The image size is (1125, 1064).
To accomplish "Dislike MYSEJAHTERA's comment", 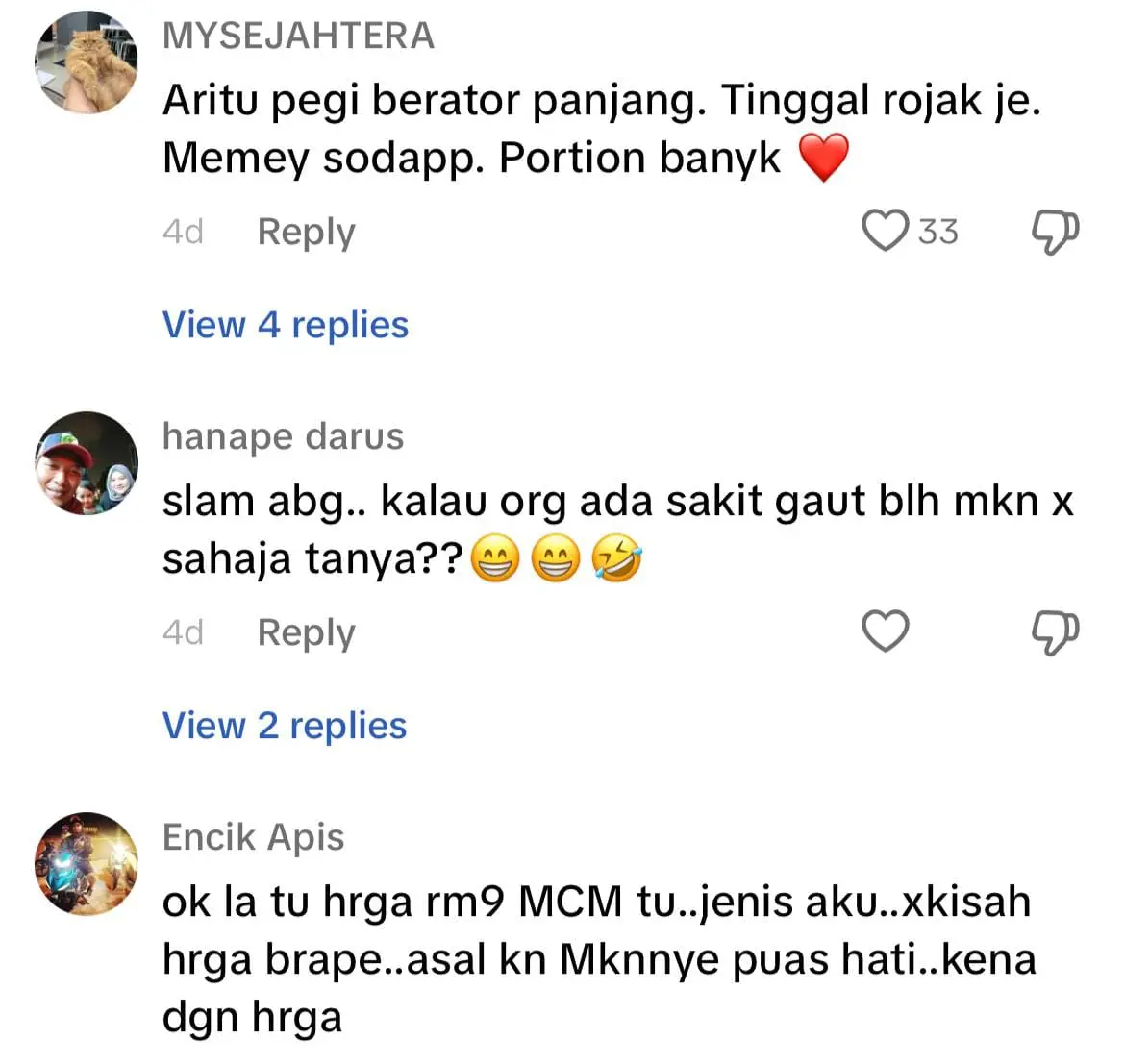I will point(1054,232).
